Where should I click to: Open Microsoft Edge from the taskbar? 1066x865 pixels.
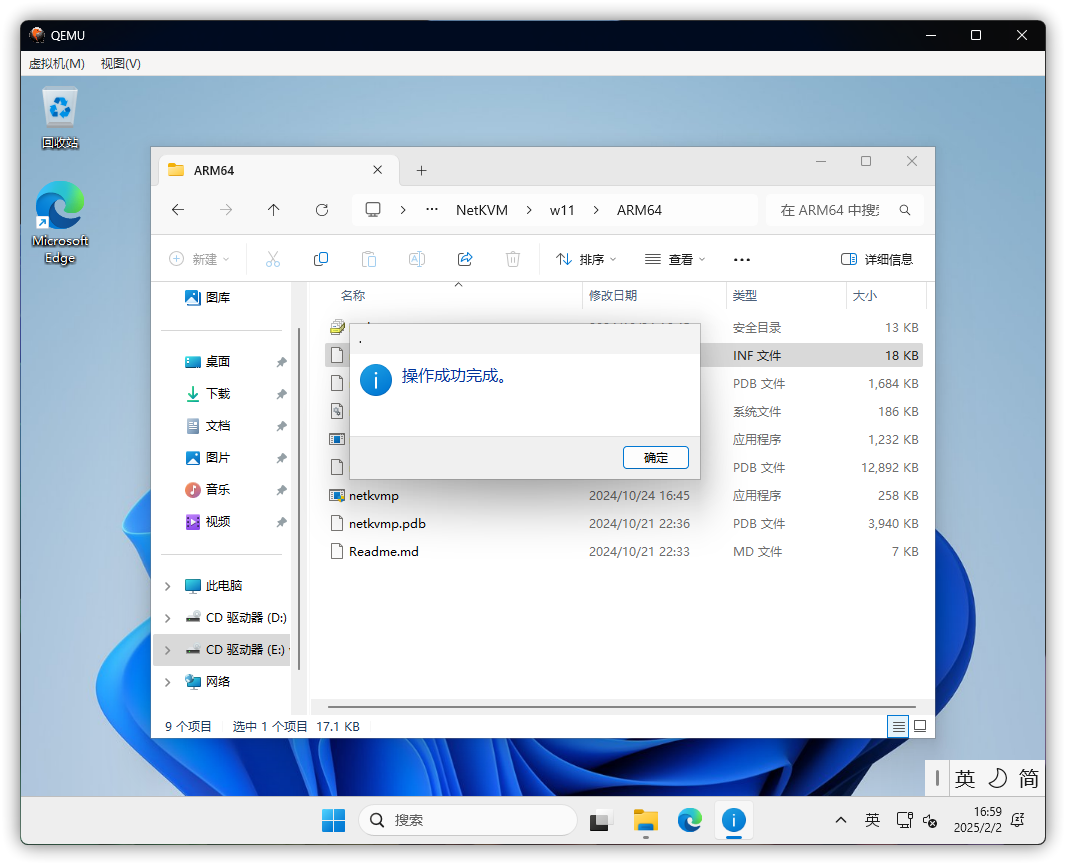point(689,820)
